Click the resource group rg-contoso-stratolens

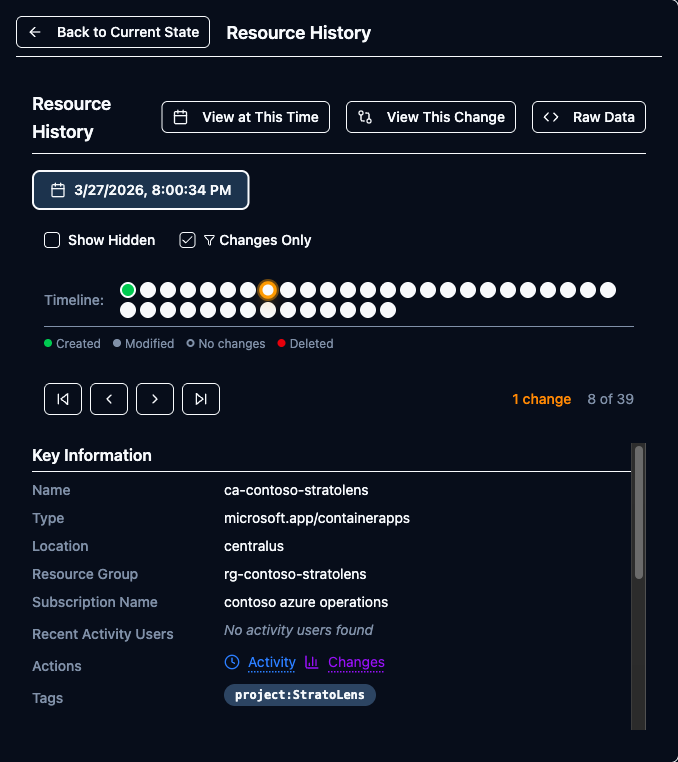(295, 574)
